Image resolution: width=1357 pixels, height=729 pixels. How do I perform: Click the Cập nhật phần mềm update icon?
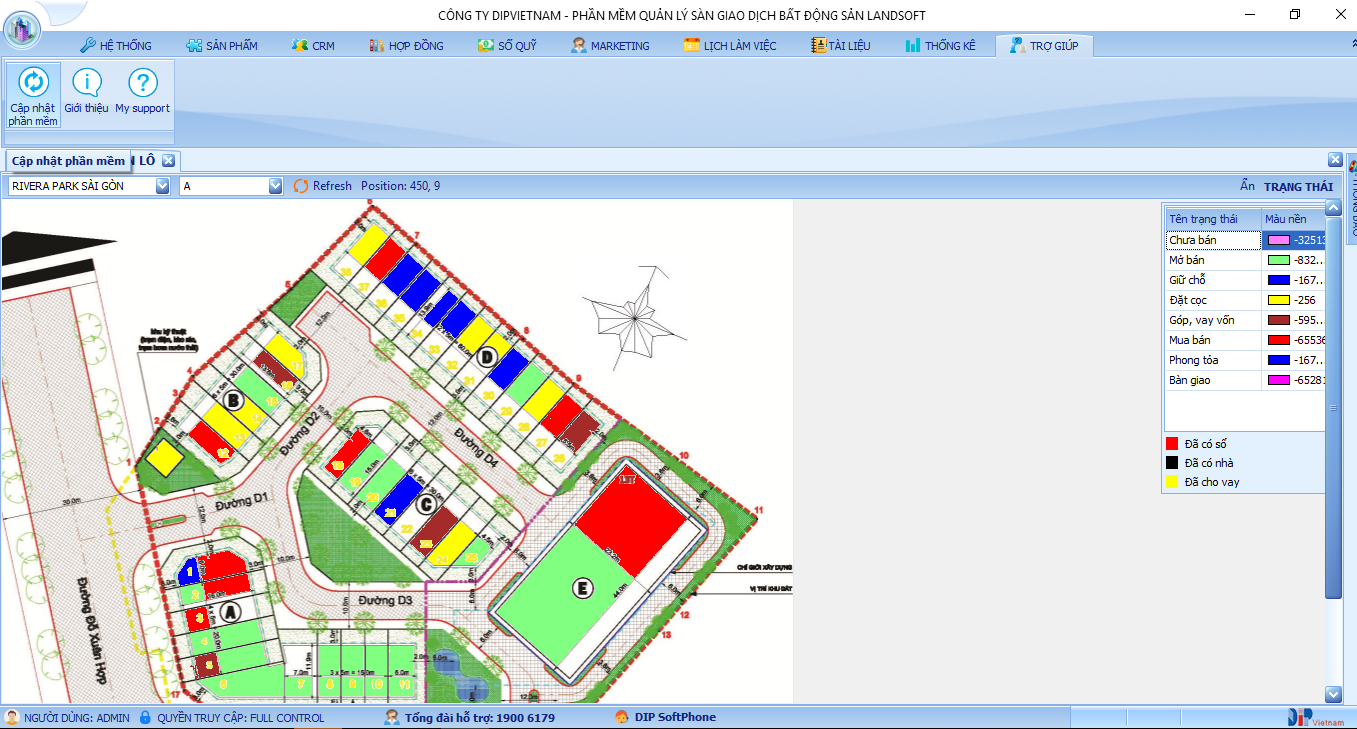(x=33, y=82)
